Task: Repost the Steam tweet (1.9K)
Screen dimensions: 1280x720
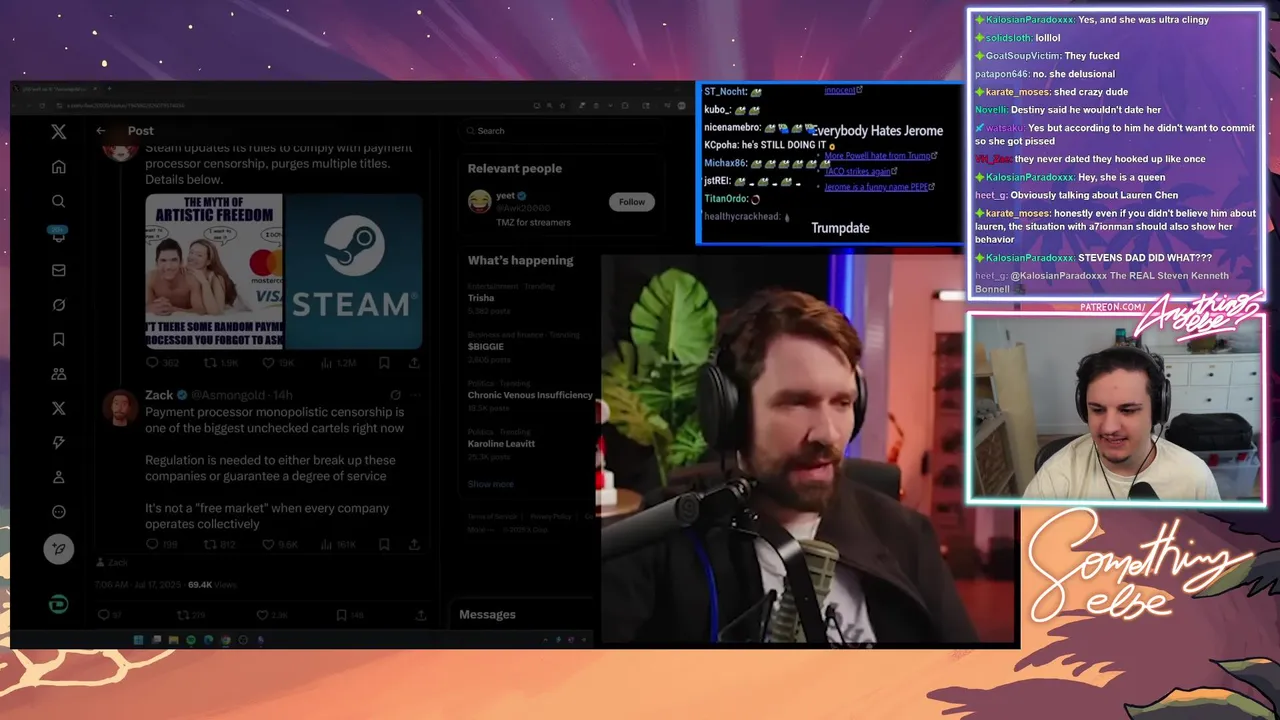Action: coord(220,363)
